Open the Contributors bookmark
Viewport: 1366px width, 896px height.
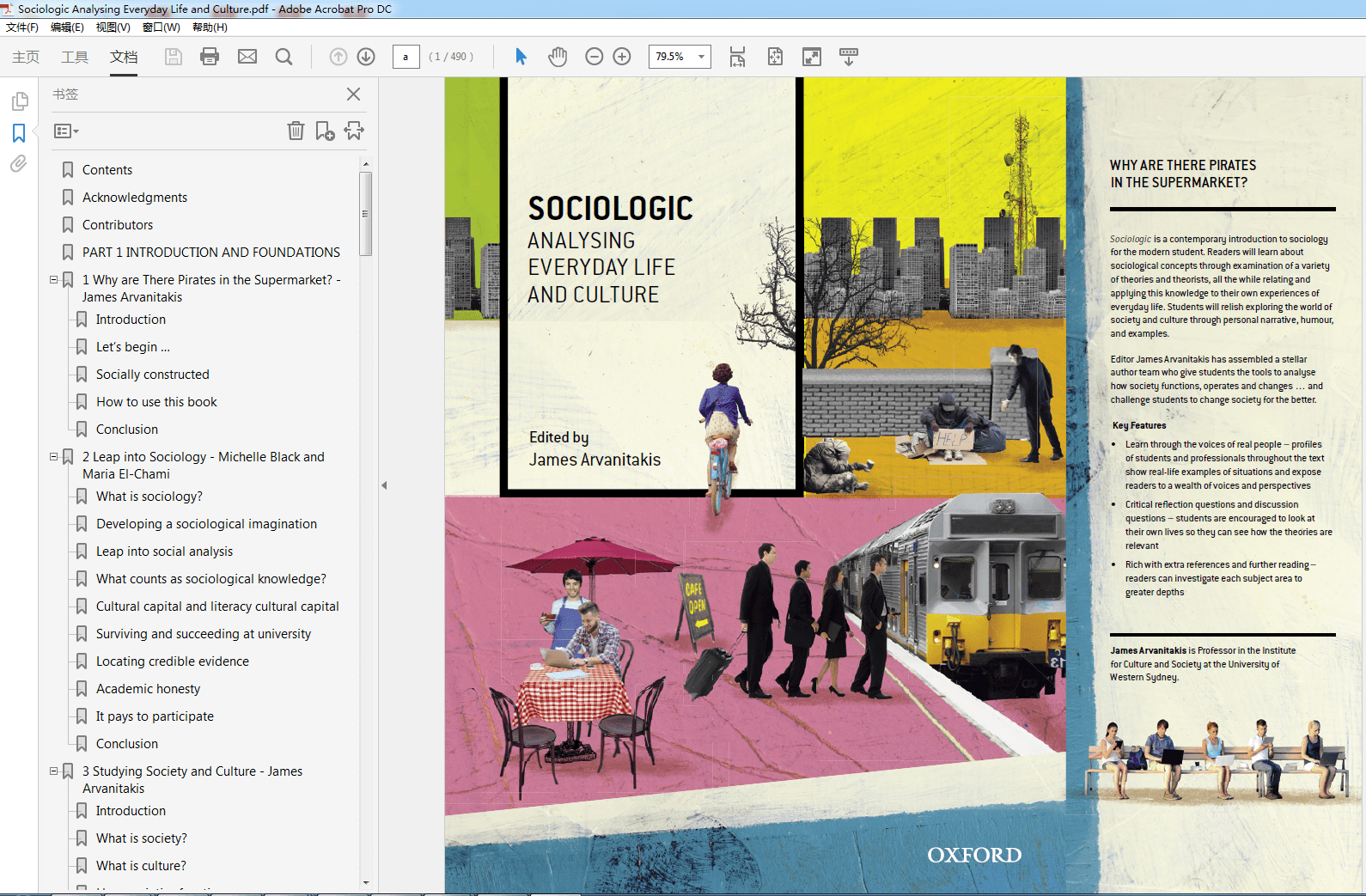coord(118,225)
